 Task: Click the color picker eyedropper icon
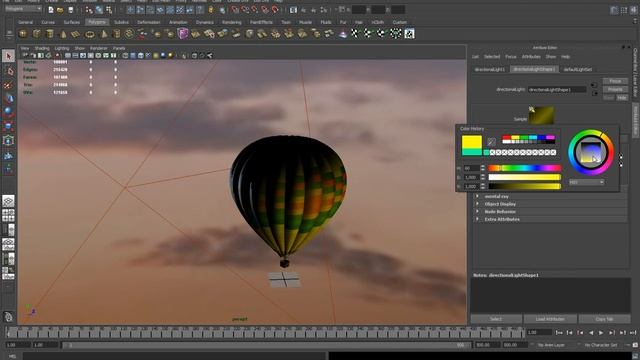coord(491,142)
